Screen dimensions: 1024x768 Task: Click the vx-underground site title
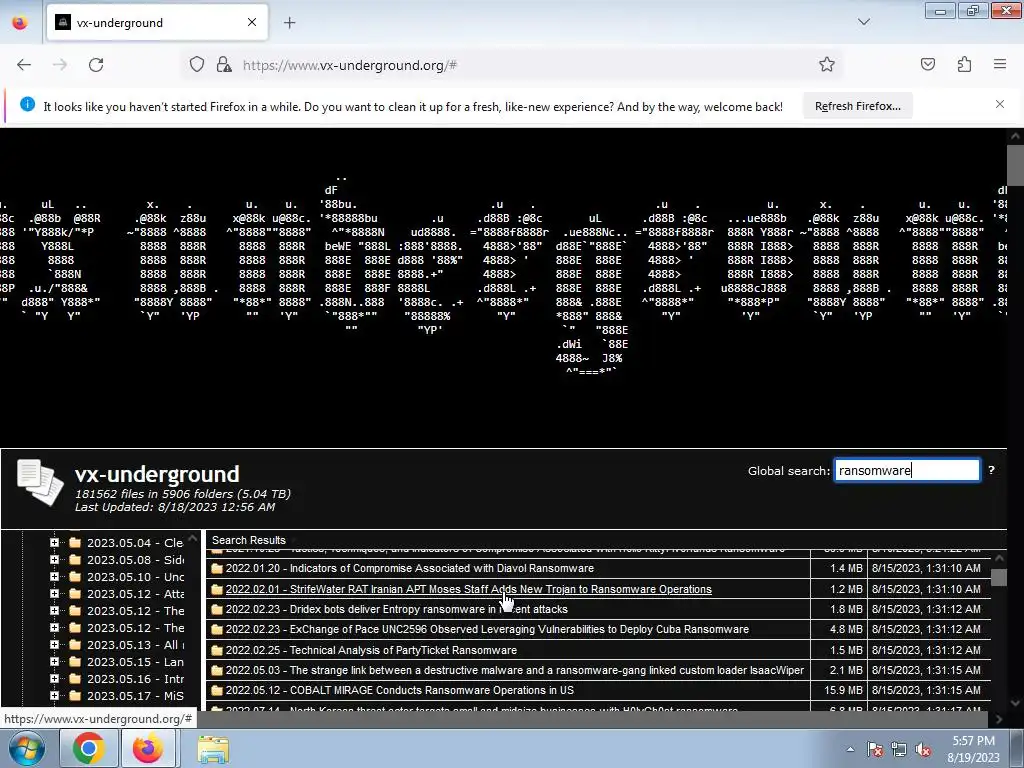click(157, 474)
